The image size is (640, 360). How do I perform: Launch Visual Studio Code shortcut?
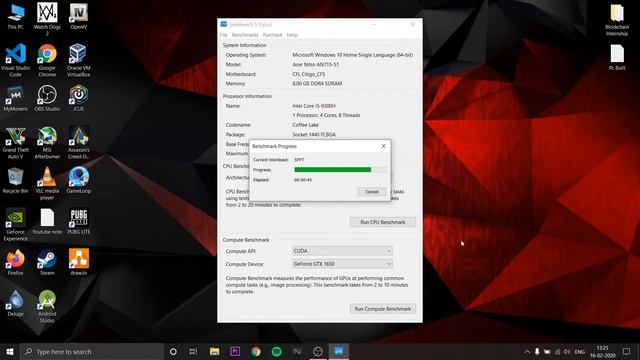[x=16, y=60]
